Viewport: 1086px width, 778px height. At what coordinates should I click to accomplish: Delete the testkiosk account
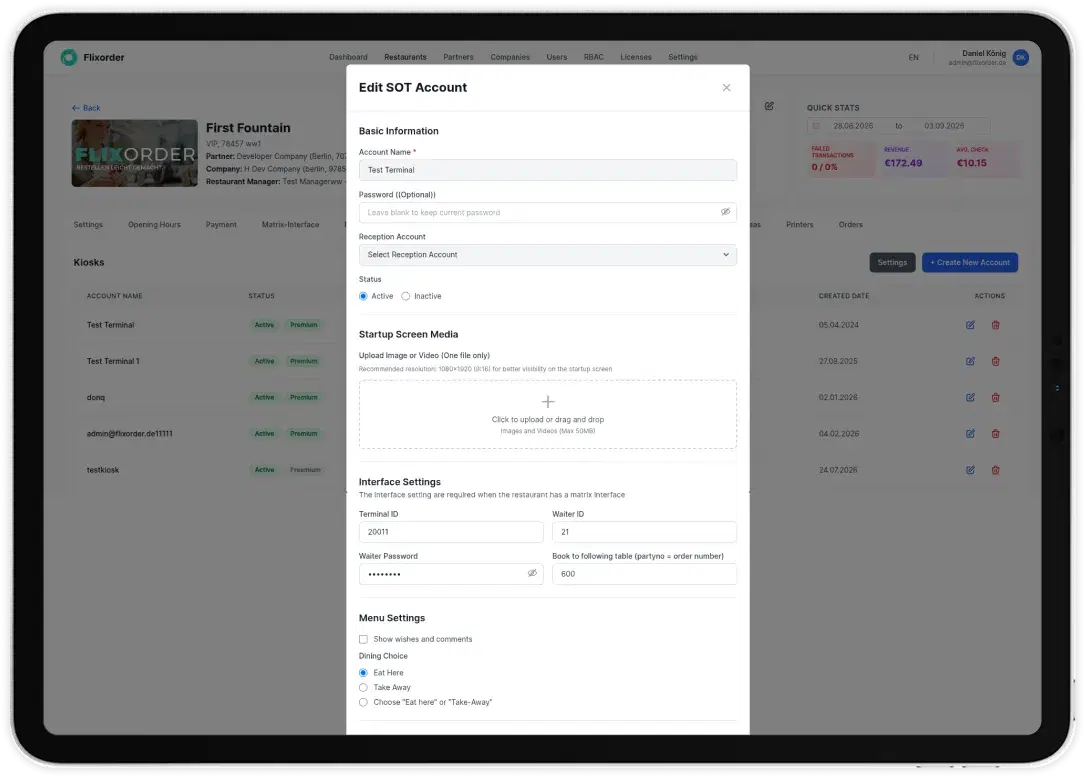(995, 470)
